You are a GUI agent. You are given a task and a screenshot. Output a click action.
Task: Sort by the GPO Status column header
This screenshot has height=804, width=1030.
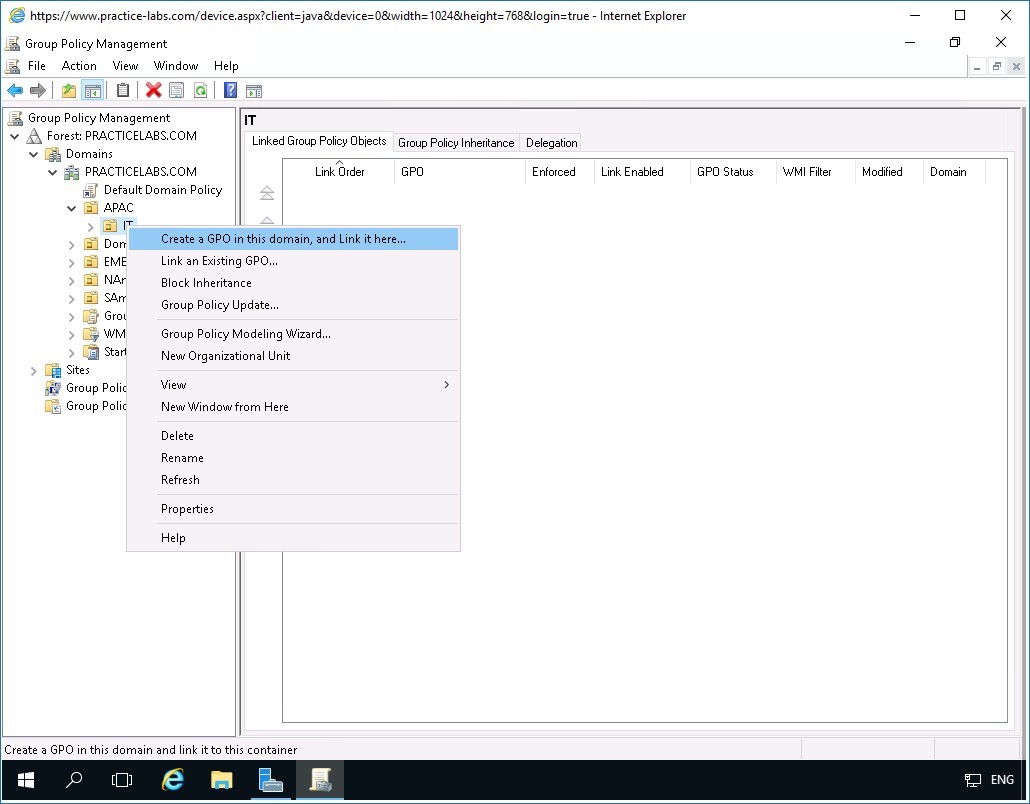point(733,172)
